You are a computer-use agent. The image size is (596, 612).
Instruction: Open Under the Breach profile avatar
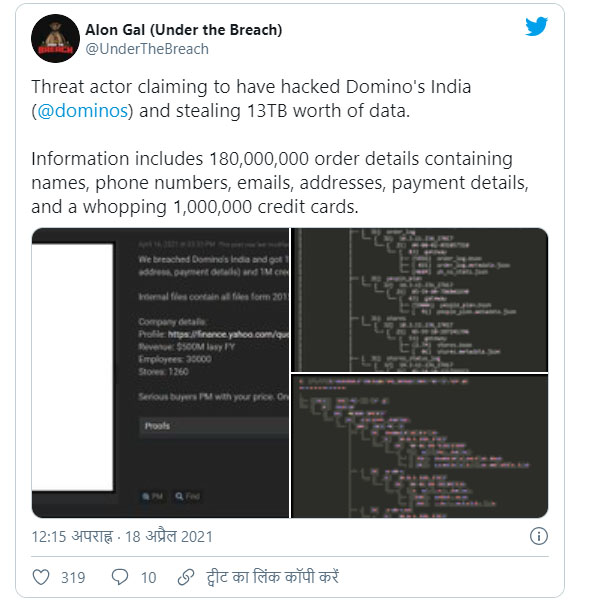(55, 38)
